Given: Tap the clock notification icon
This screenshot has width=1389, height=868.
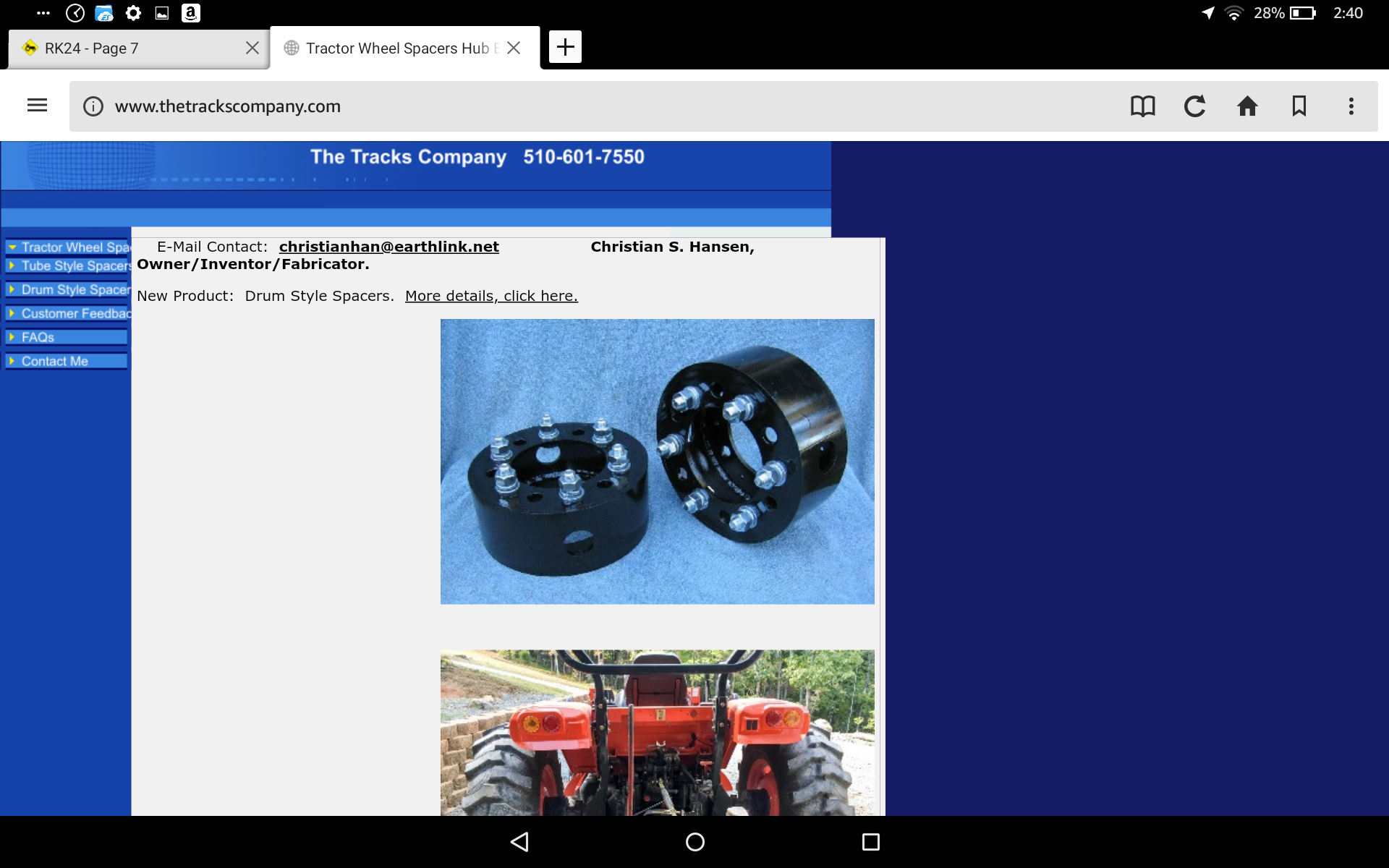Looking at the screenshot, I should pos(75,12).
